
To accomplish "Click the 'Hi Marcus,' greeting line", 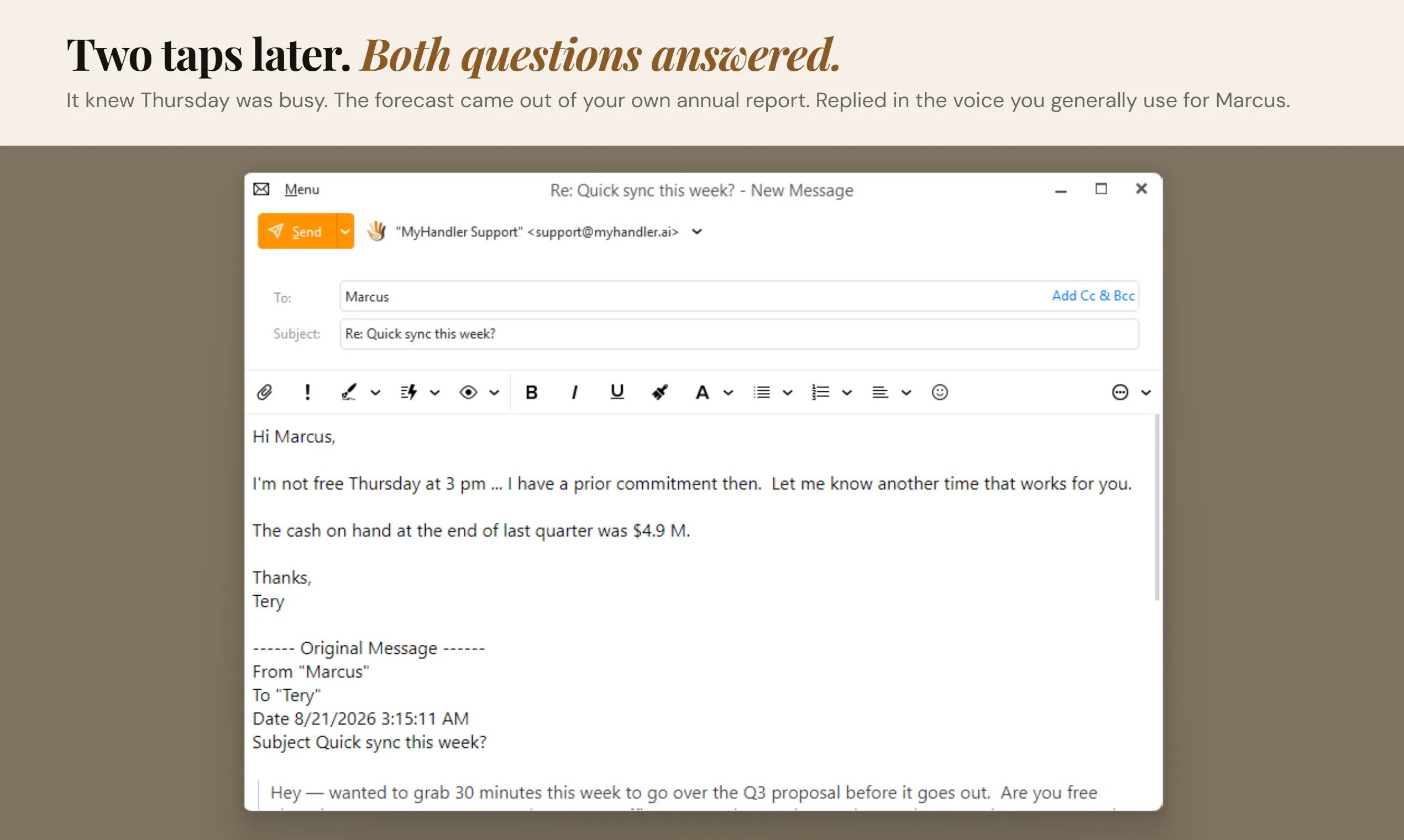I will point(294,437).
